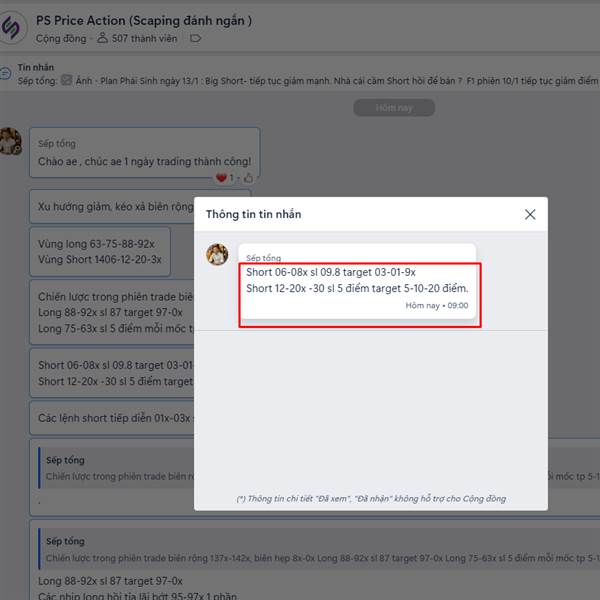
Task: Click the Cộng đồng label under group title
Action: click(61, 39)
